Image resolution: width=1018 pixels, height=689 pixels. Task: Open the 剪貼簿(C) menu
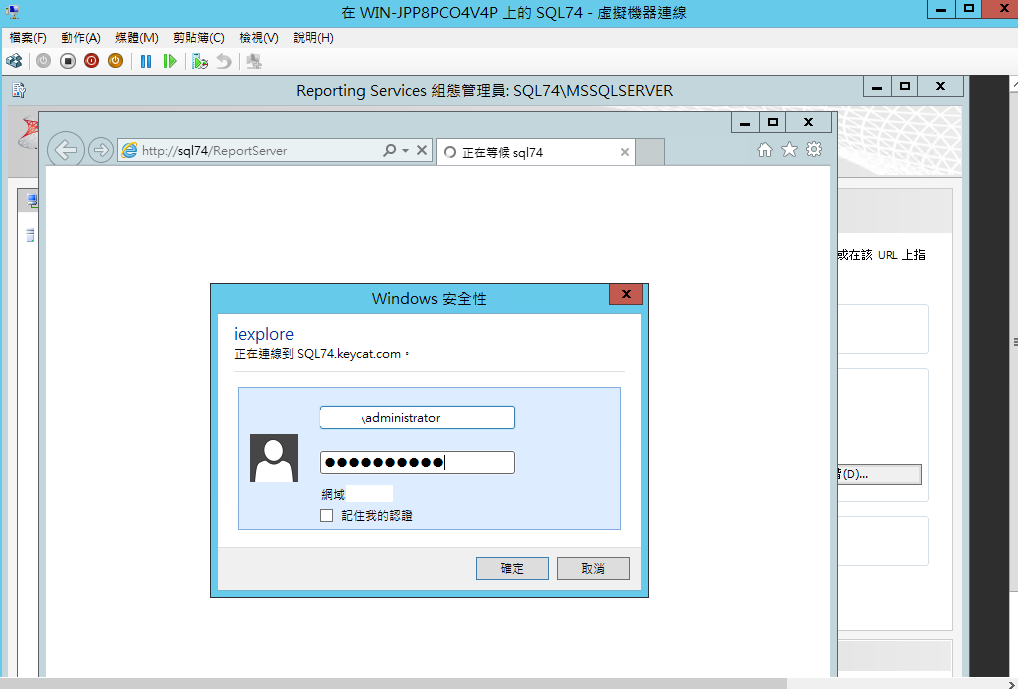[199, 38]
